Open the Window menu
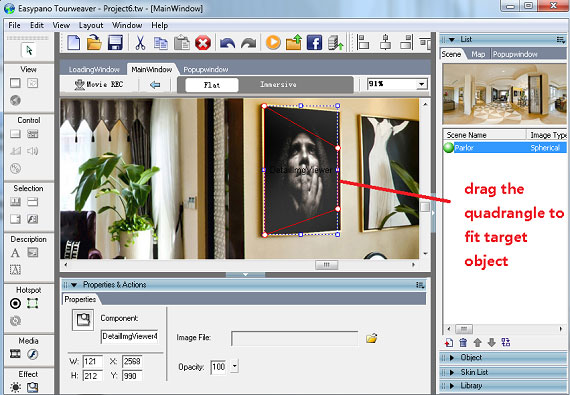 pos(127,25)
